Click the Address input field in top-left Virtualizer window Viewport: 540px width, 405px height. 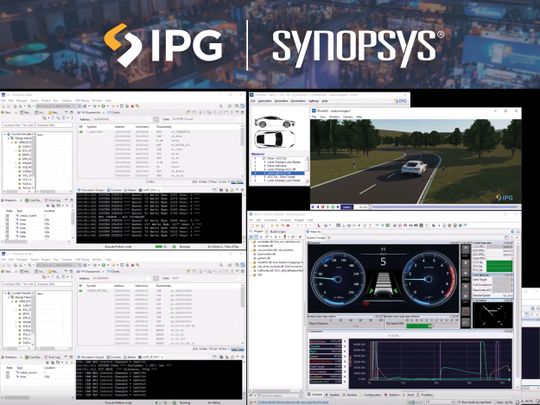(122, 119)
